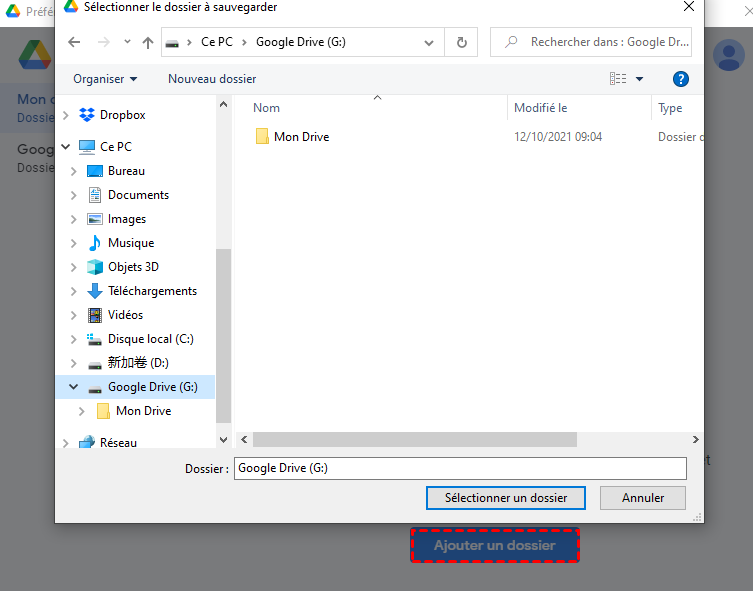The height and width of the screenshot is (591, 753).
Task: Click the drive icon in address bar
Action: 172,43
